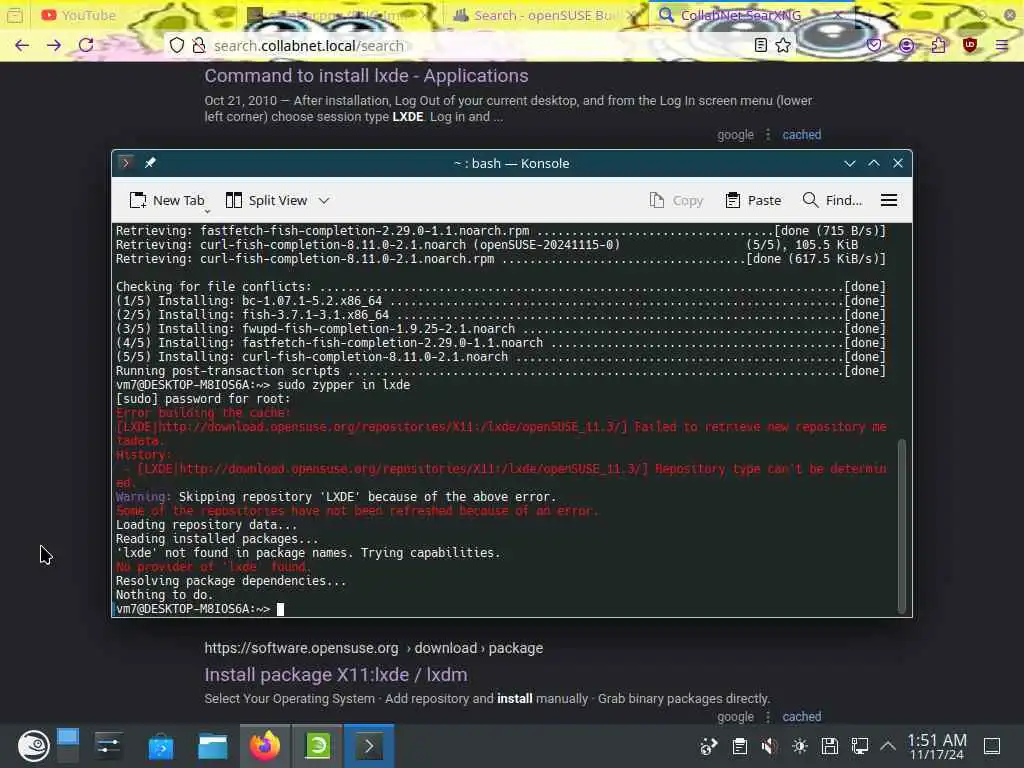
Task: Click the Split View button in Konsole
Action: (266, 200)
